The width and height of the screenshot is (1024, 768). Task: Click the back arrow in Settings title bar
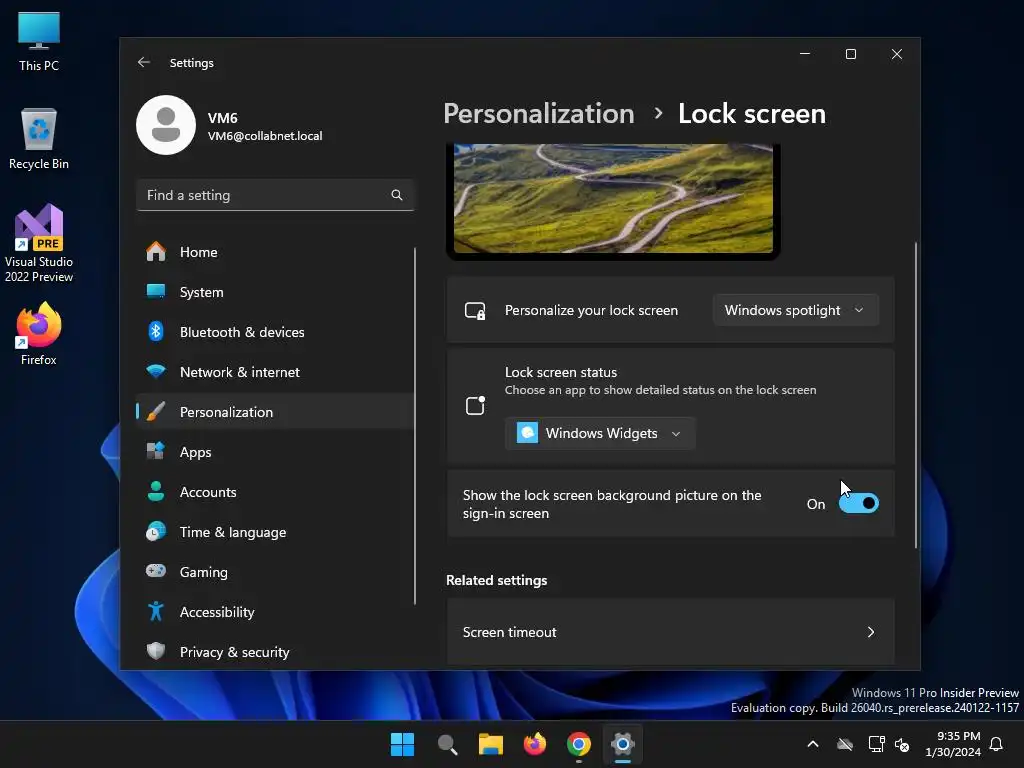[144, 62]
